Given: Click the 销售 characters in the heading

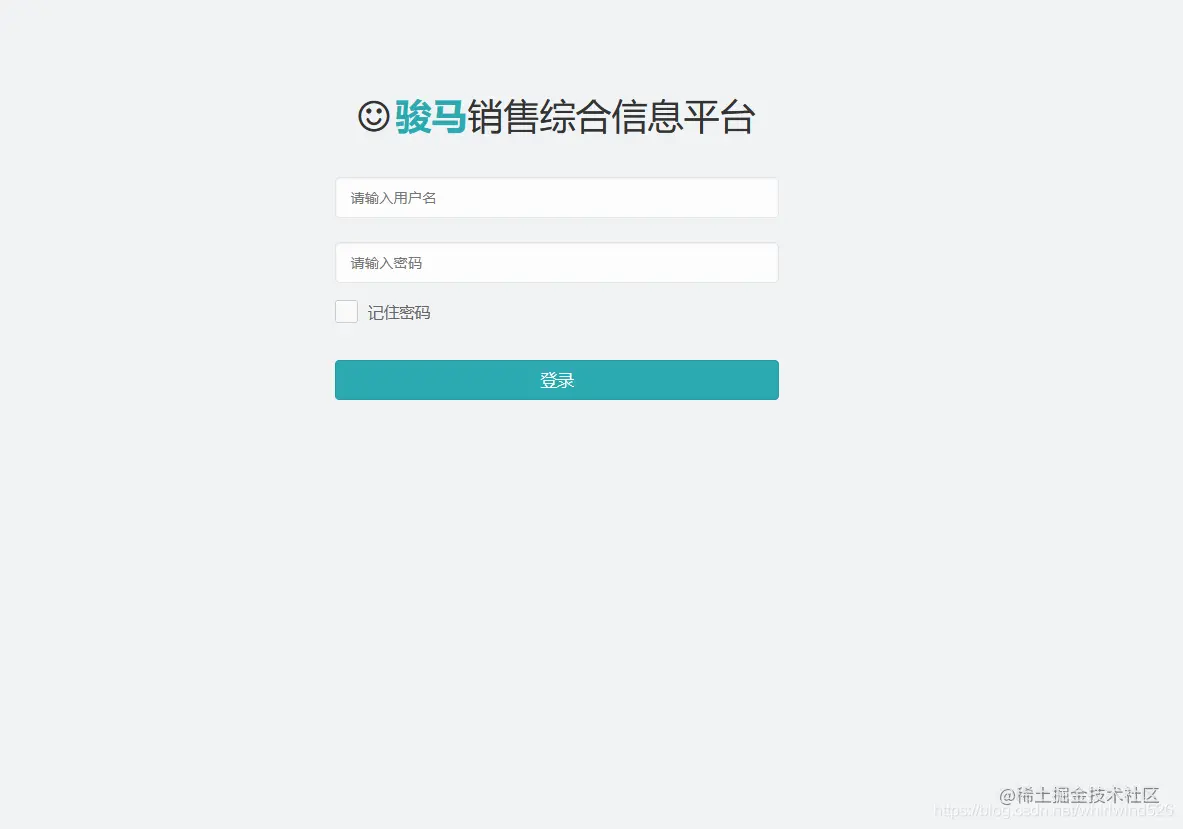Looking at the screenshot, I should (502, 117).
